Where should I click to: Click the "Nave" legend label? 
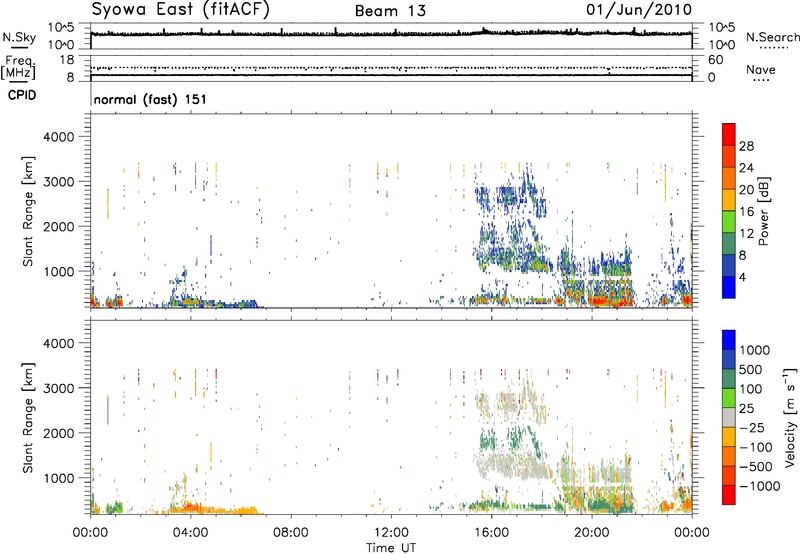761,69
